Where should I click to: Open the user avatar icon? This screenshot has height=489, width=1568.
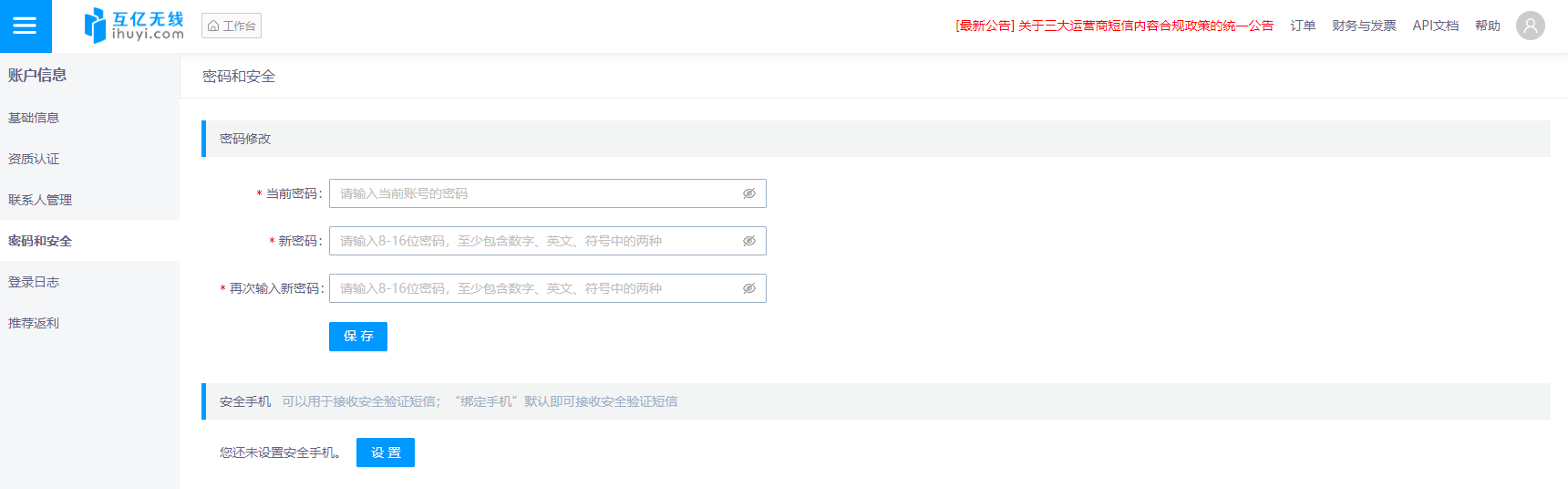click(x=1530, y=26)
